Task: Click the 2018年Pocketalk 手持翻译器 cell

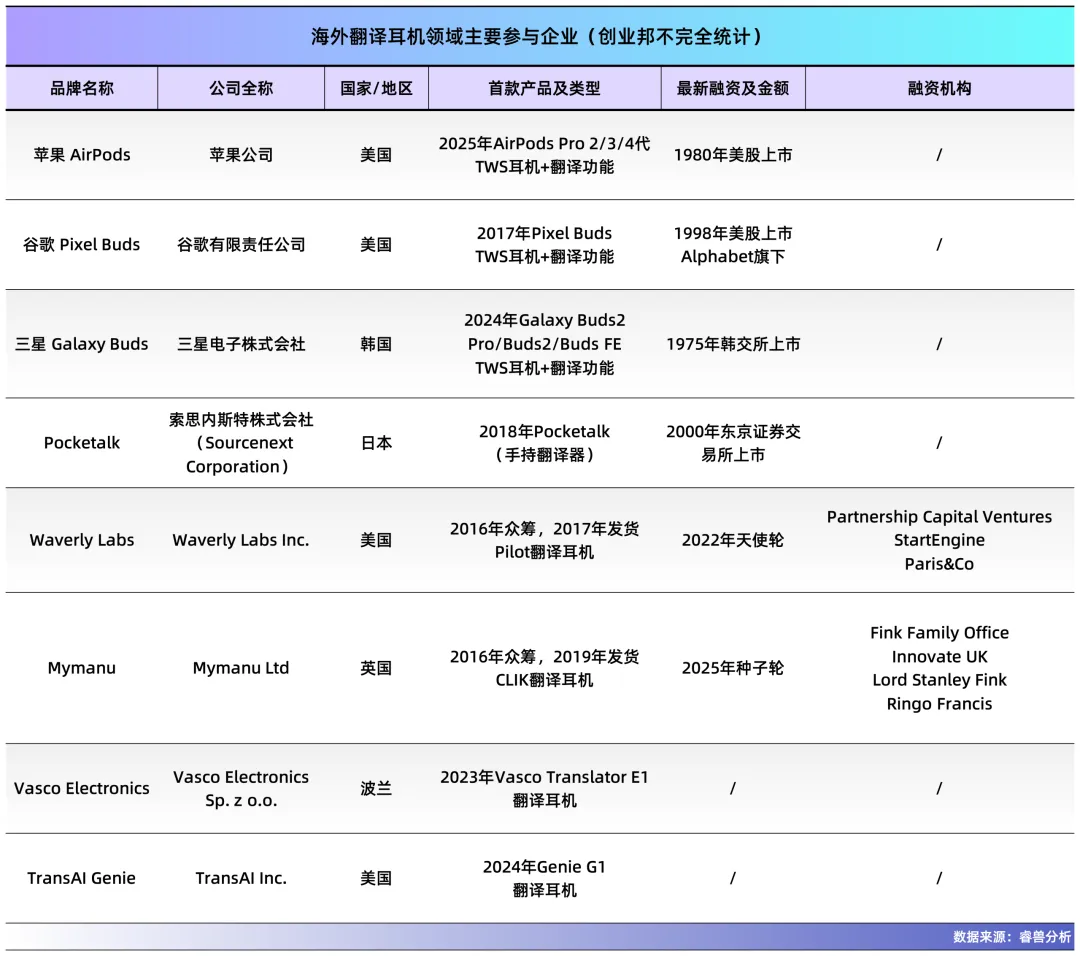Action: click(544, 443)
